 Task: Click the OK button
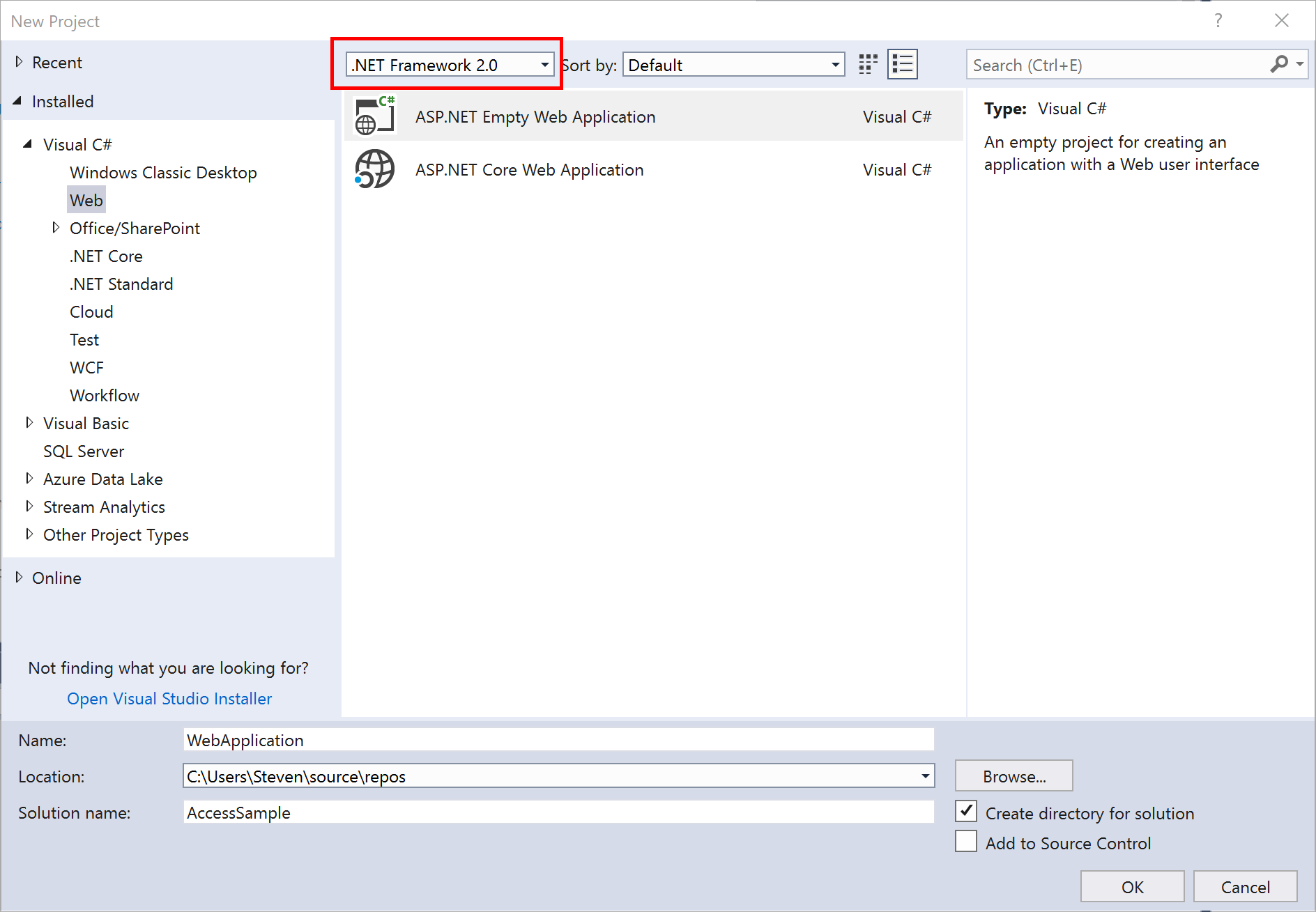pyautogui.click(x=1133, y=886)
